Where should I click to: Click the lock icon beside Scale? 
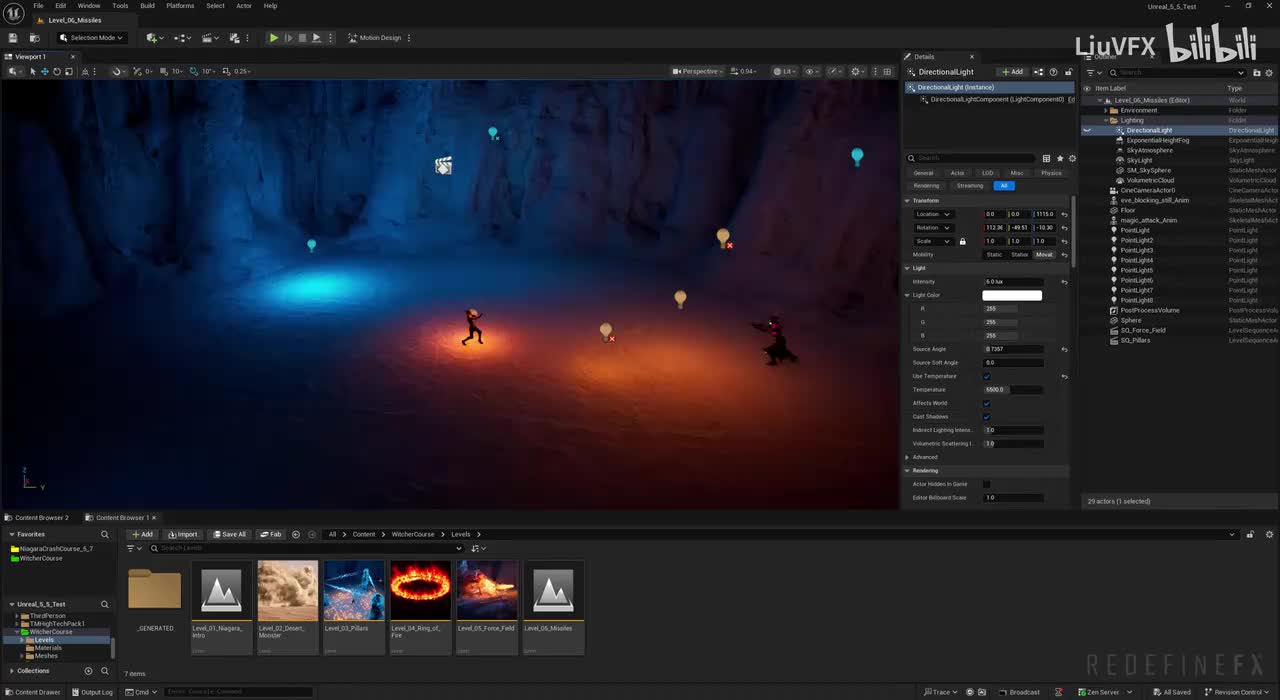(x=963, y=241)
